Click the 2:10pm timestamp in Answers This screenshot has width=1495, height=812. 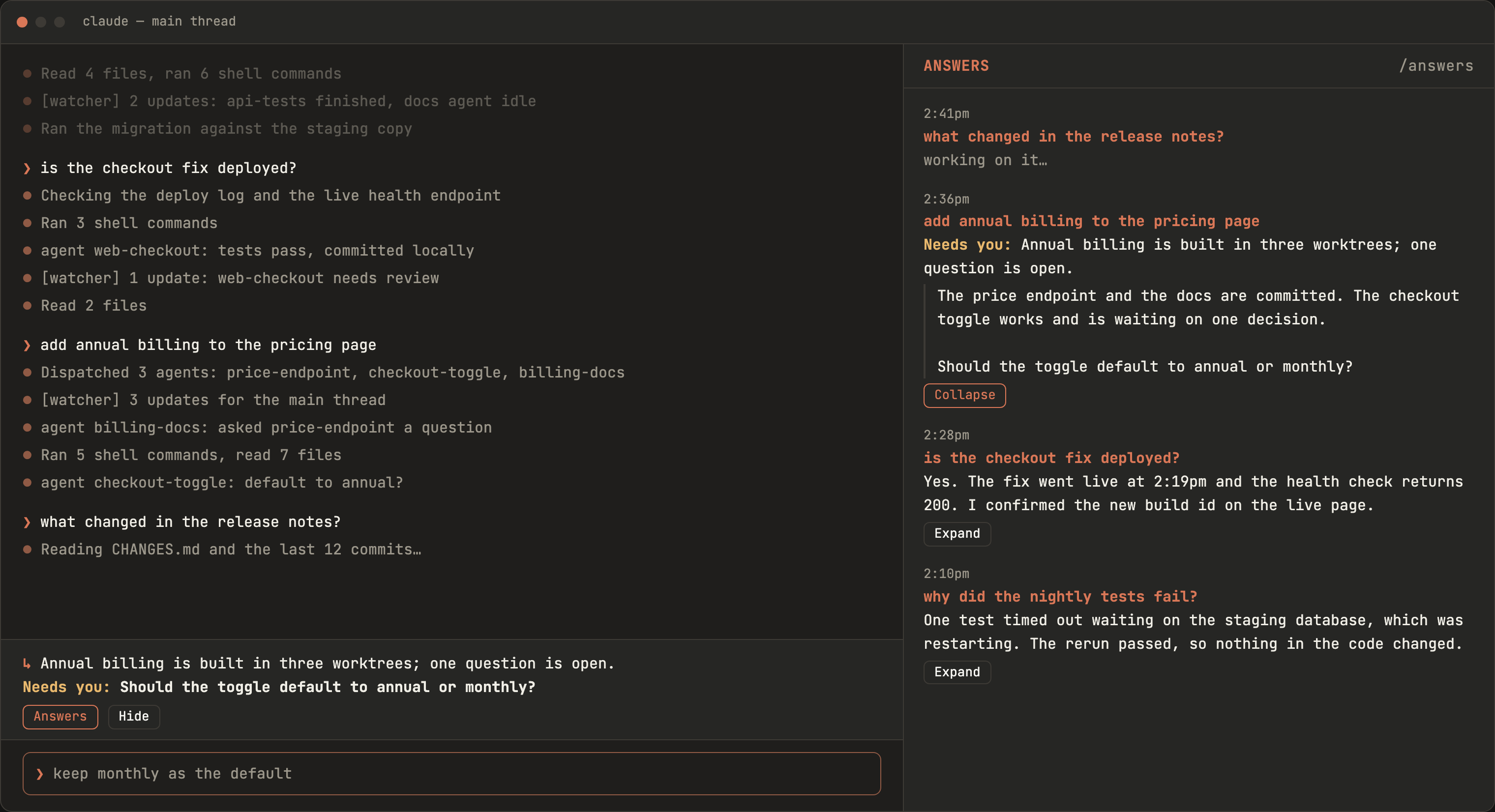(x=946, y=574)
